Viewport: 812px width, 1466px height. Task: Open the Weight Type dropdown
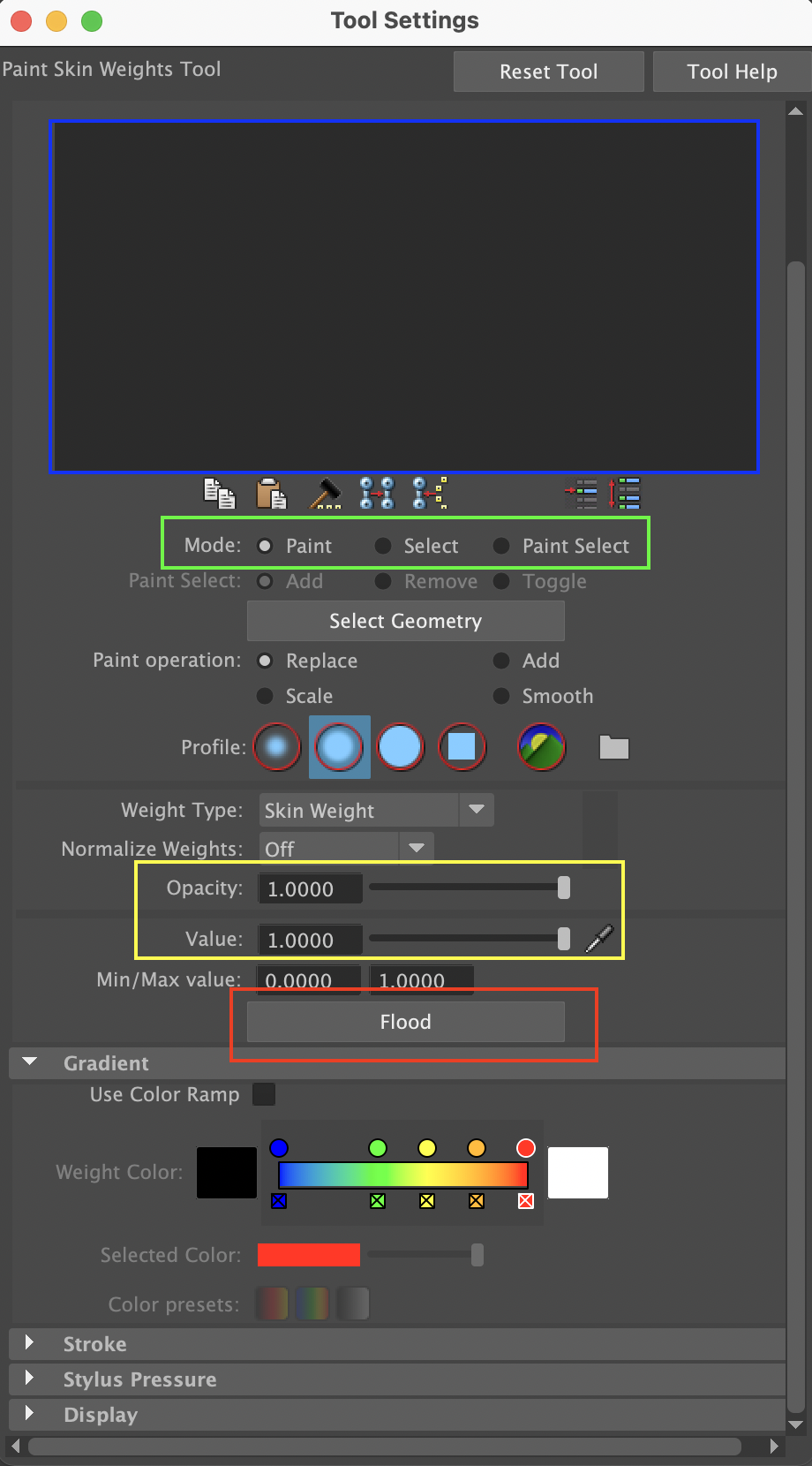[x=377, y=810]
